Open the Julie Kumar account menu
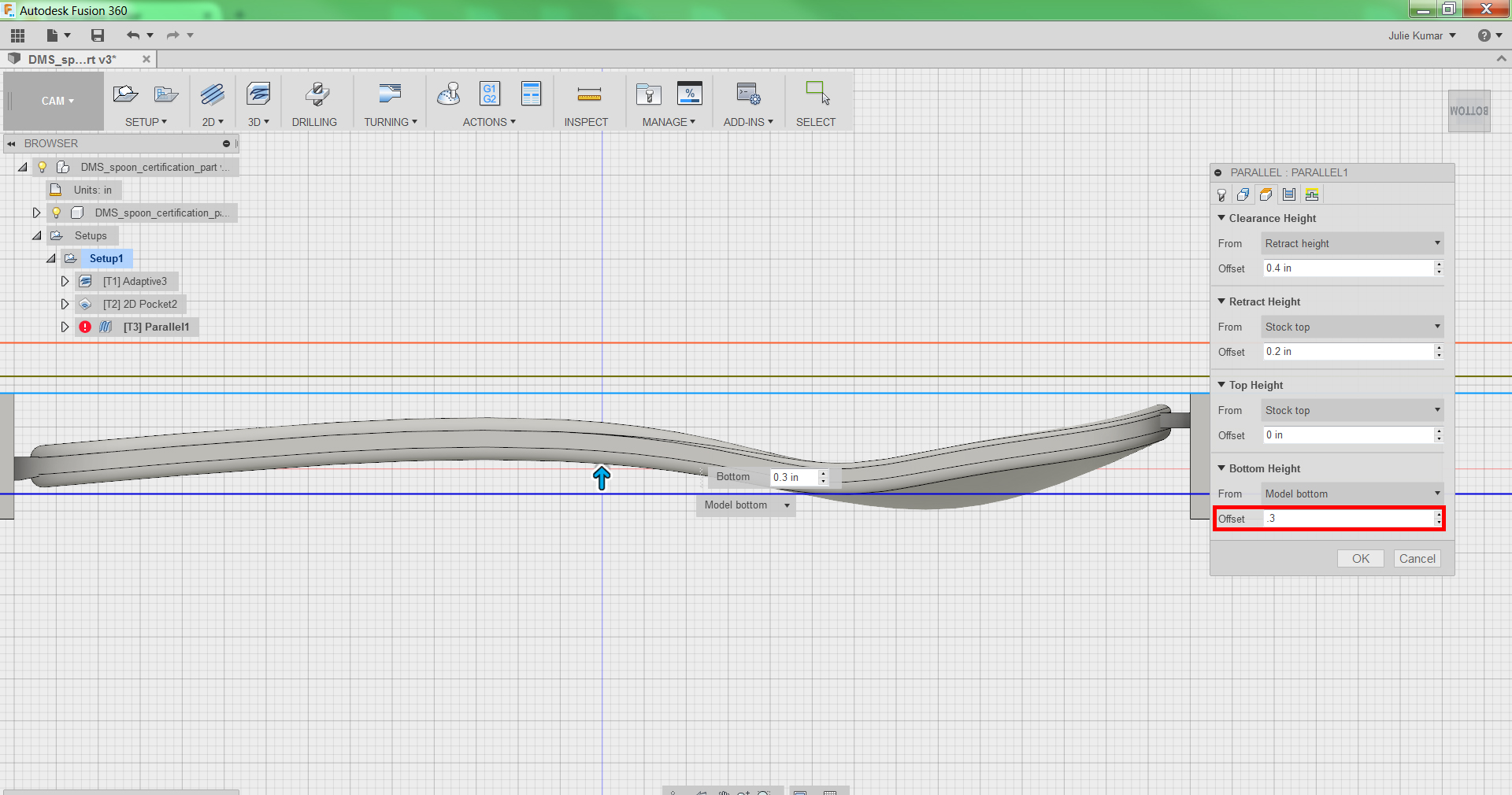This screenshot has width=1512, height=795. click(x=1421, y=35)
